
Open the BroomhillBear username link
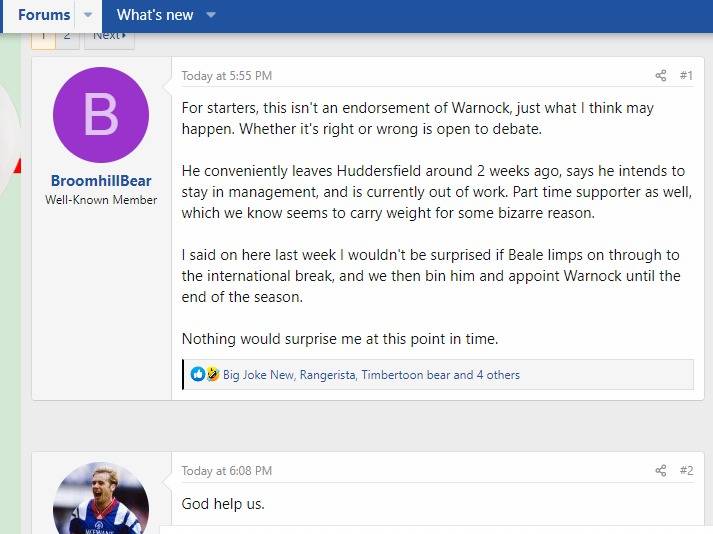pyautogui.click(x=101, y=181)
